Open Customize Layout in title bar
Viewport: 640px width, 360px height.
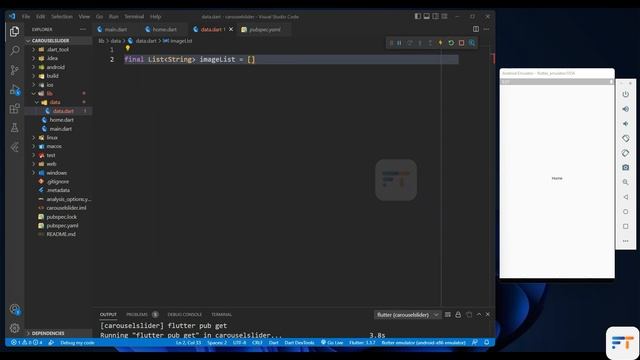click(444, 16)
